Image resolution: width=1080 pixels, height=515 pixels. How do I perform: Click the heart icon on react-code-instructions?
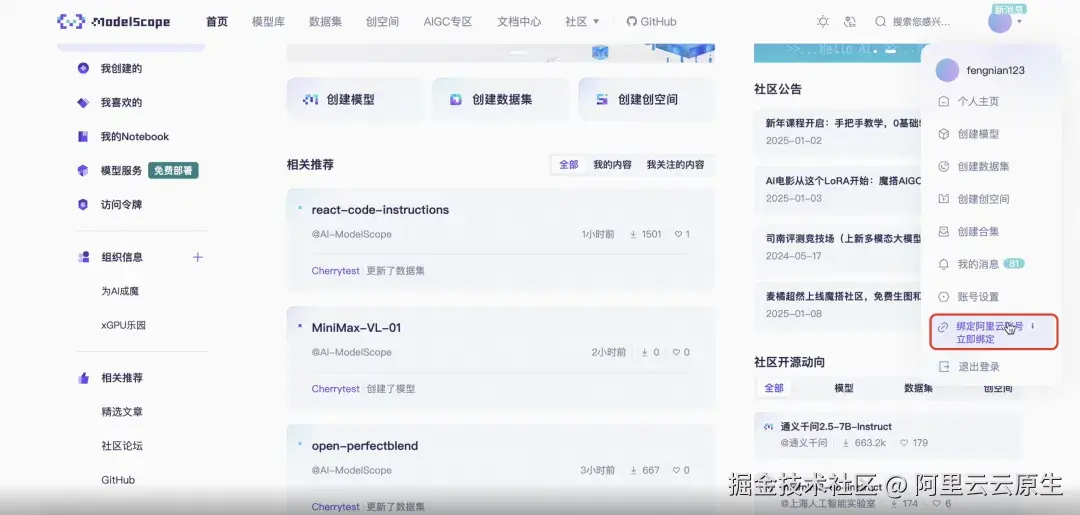pos(678,234)
